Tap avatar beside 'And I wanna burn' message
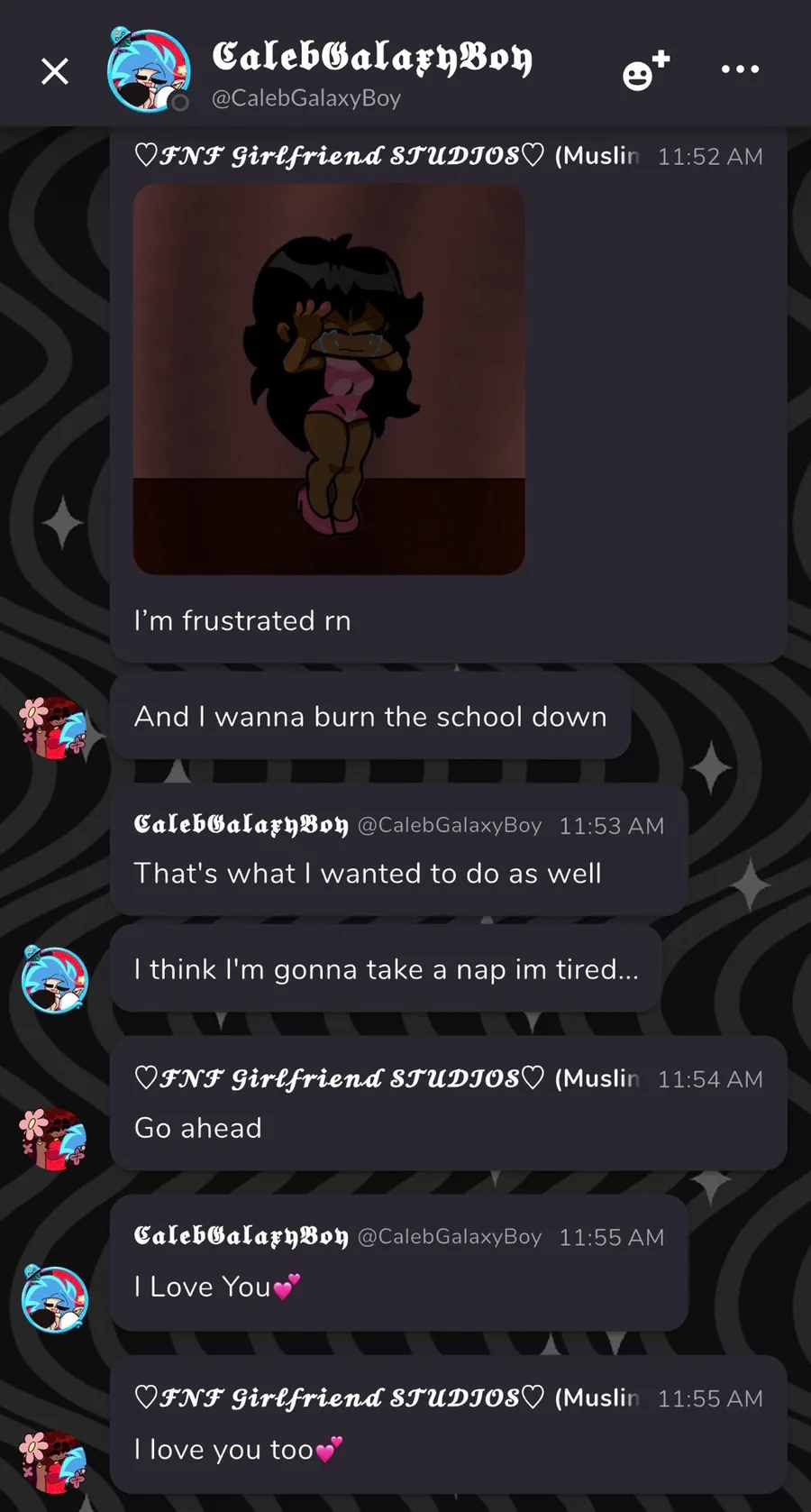Image resolution: width=811 pixels, height=1512 pixels. (x=54, y=728)
